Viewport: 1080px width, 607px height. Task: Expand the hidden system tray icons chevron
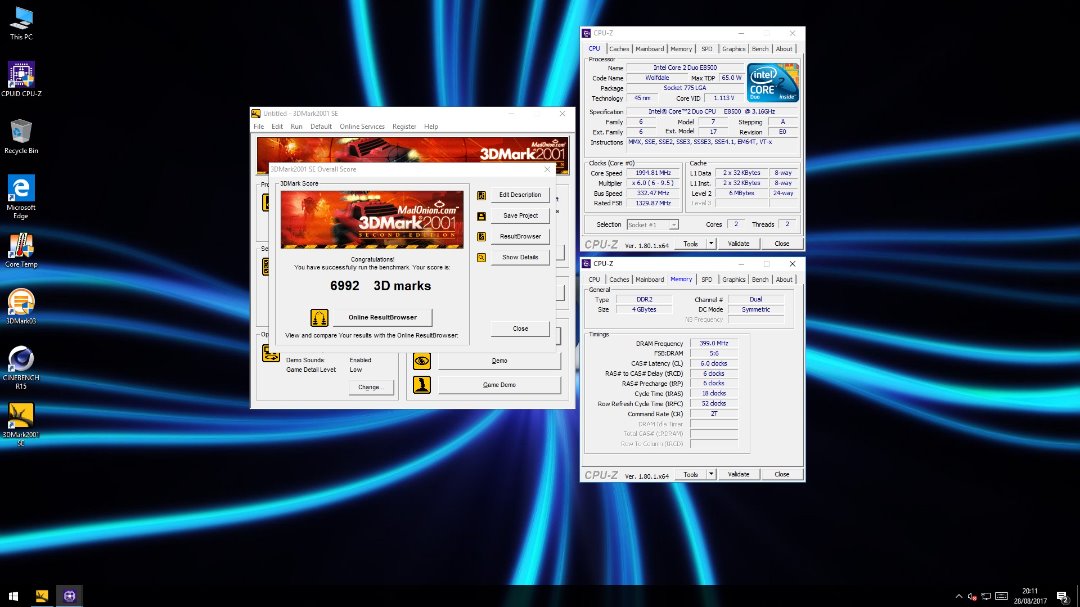[x=959, y=597]
